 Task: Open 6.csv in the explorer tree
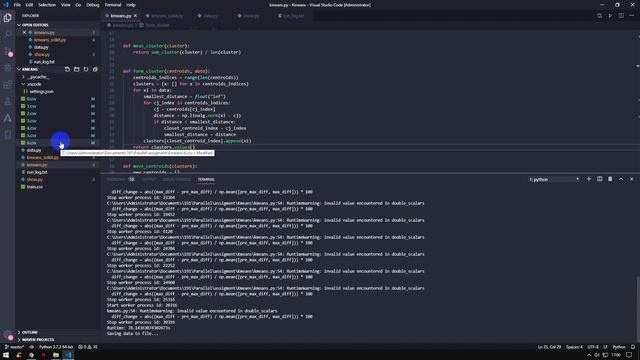pyautogui.click(x=57, y=143)
